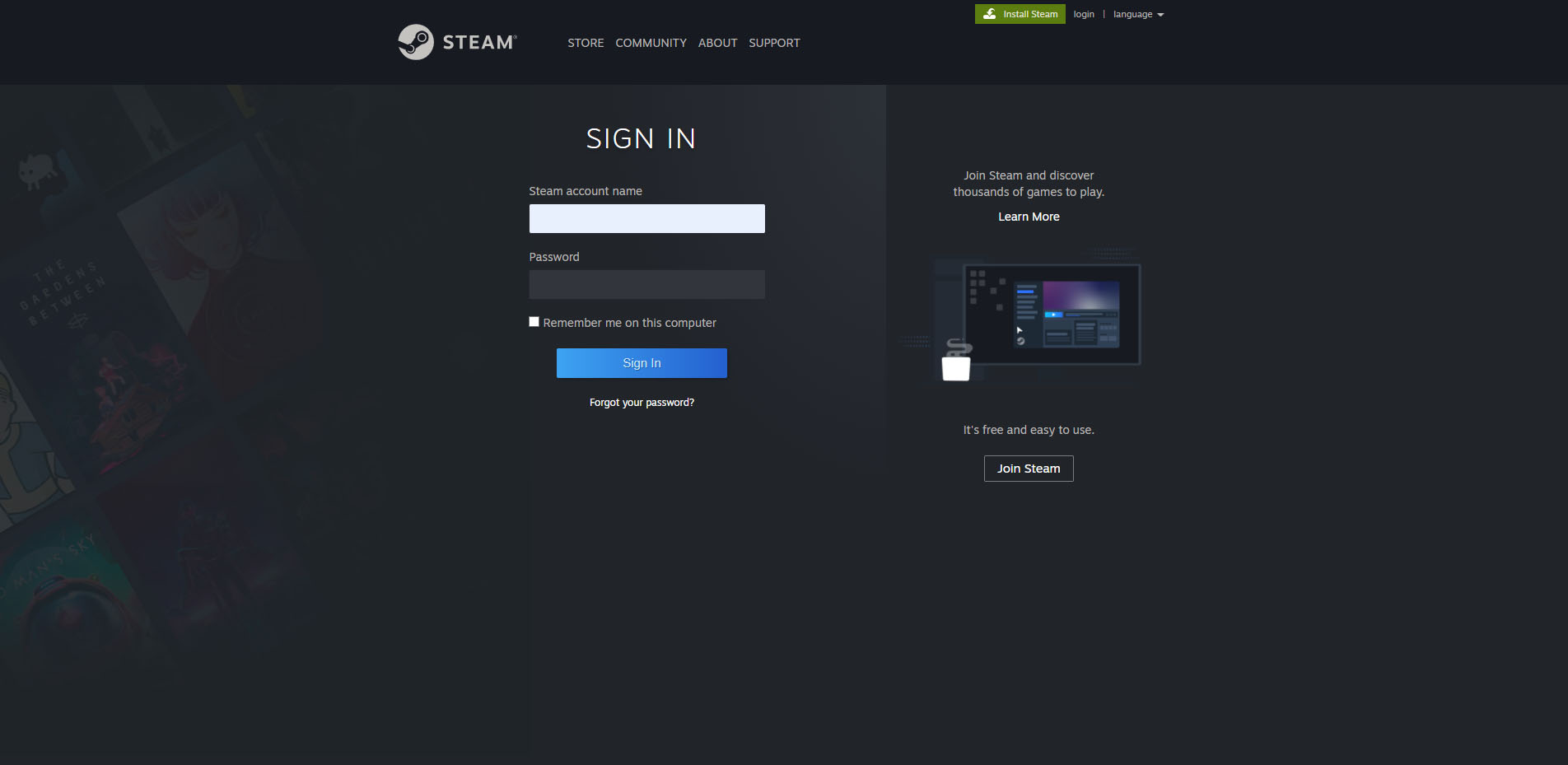Click the login link in header
Screen dimensions: 1568x765
pyautogui.click(x=1084, y=14)
